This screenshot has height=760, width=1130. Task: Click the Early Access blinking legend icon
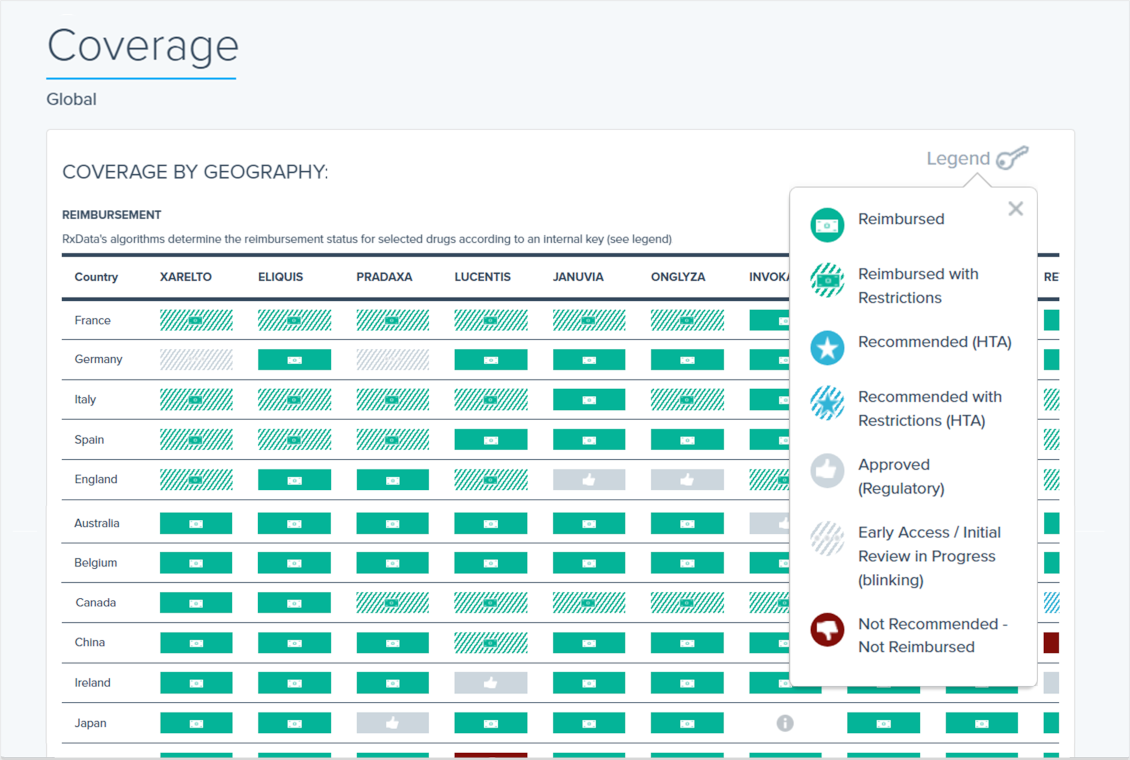827,538
